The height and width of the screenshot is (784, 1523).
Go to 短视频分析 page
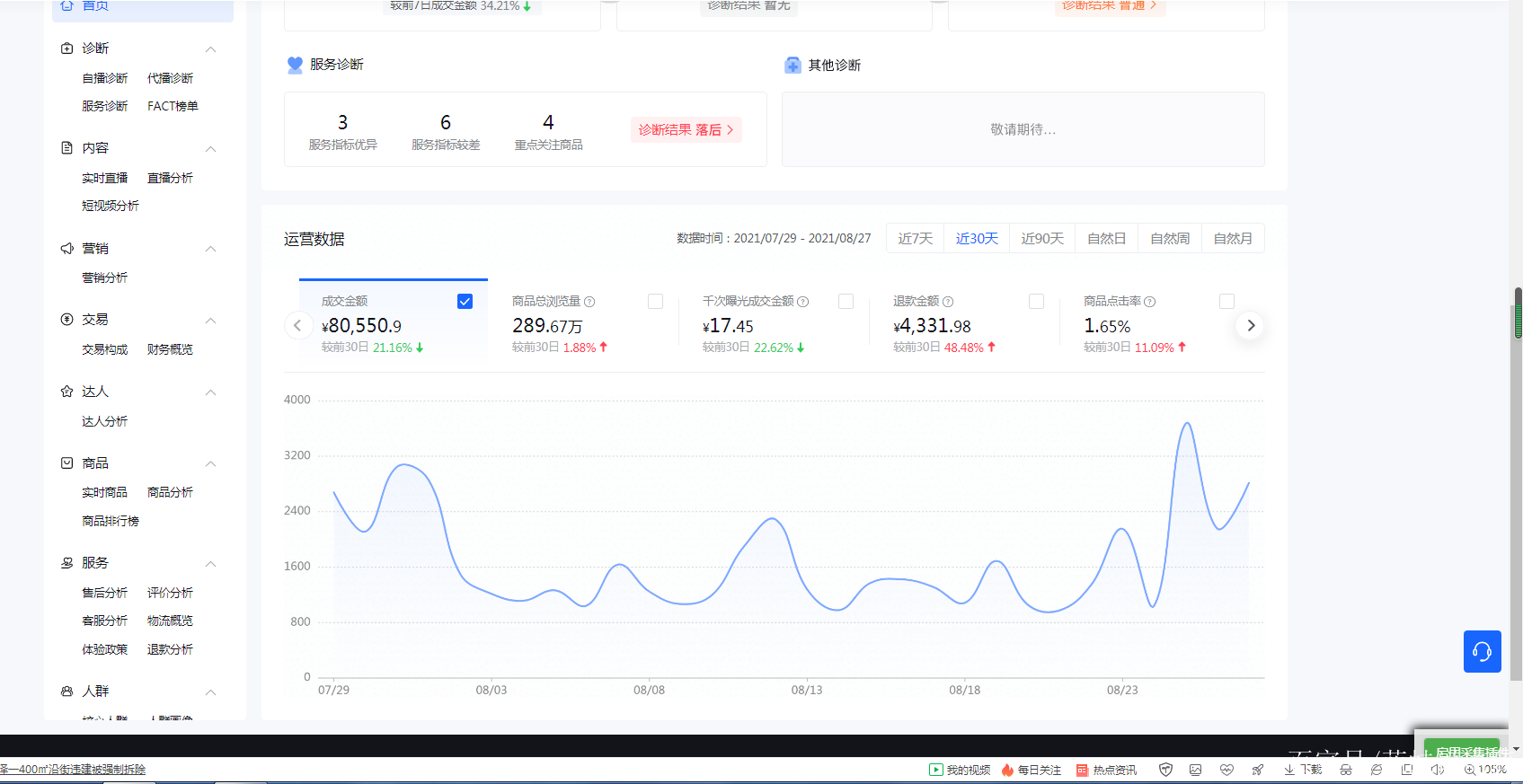[x=111, y=206]
